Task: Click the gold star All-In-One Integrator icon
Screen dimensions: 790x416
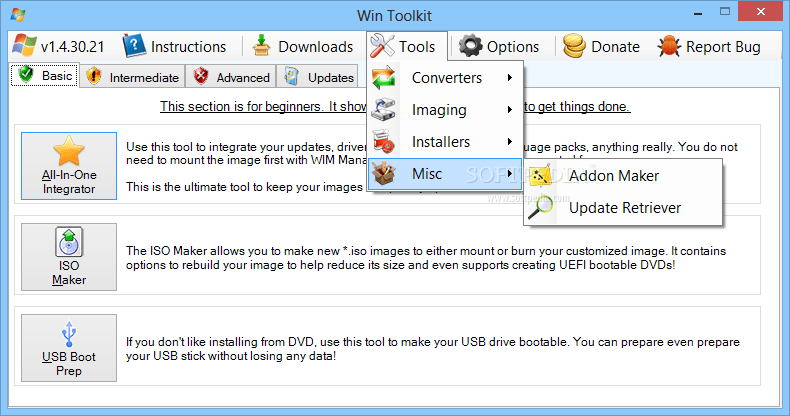Action: [x=69, y=151]
